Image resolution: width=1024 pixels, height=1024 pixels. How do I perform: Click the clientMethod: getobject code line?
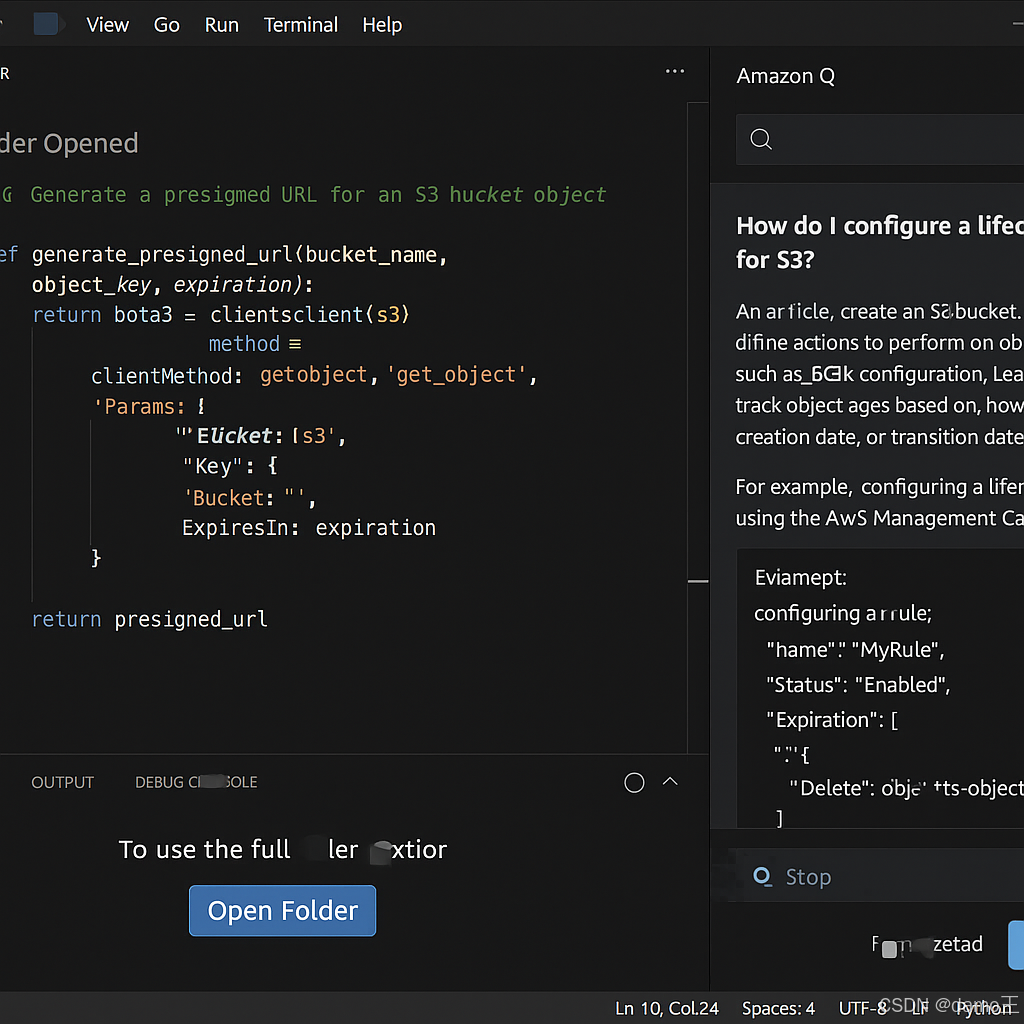[313, 375]
